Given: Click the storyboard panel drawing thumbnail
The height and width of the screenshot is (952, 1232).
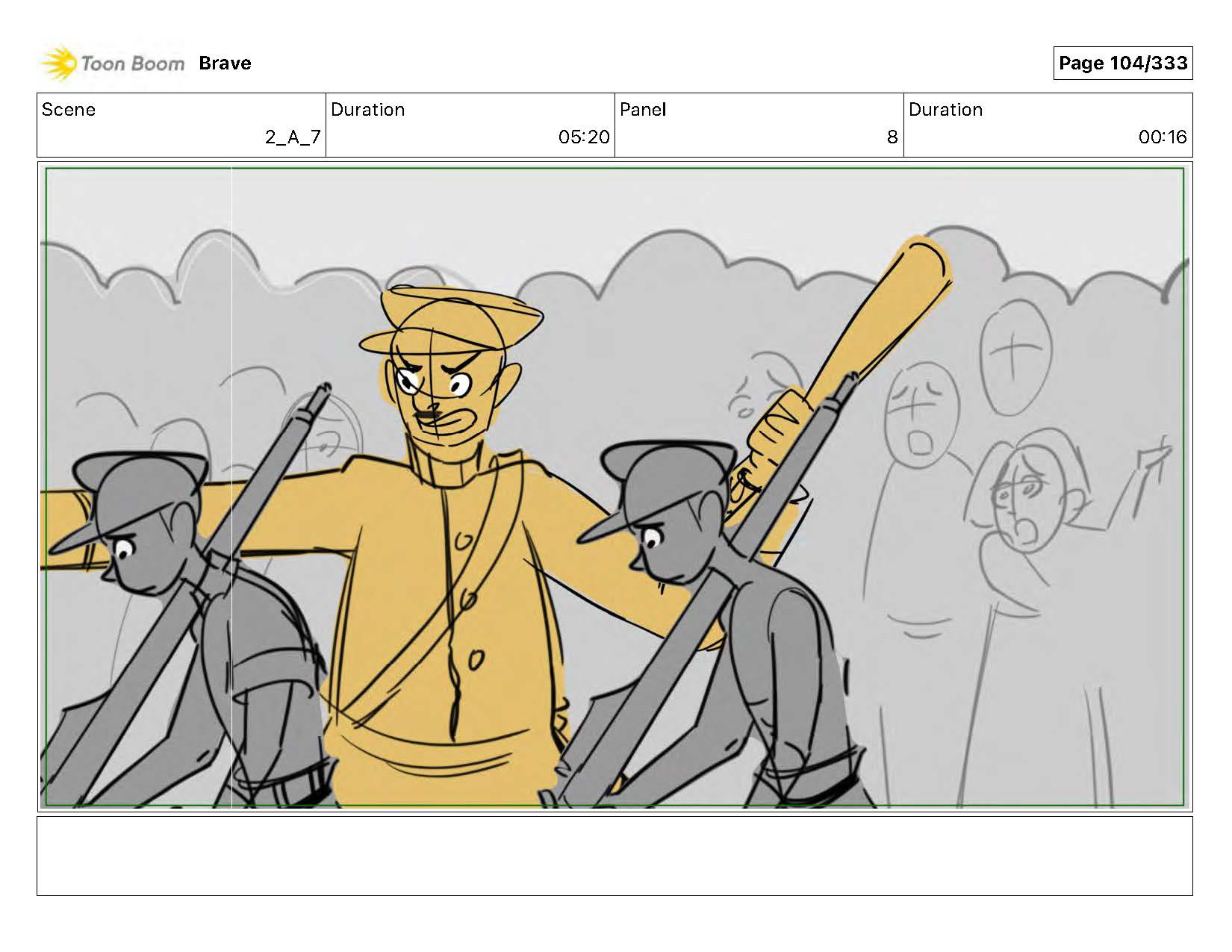Looking at the screenshot, I should 615,487.
